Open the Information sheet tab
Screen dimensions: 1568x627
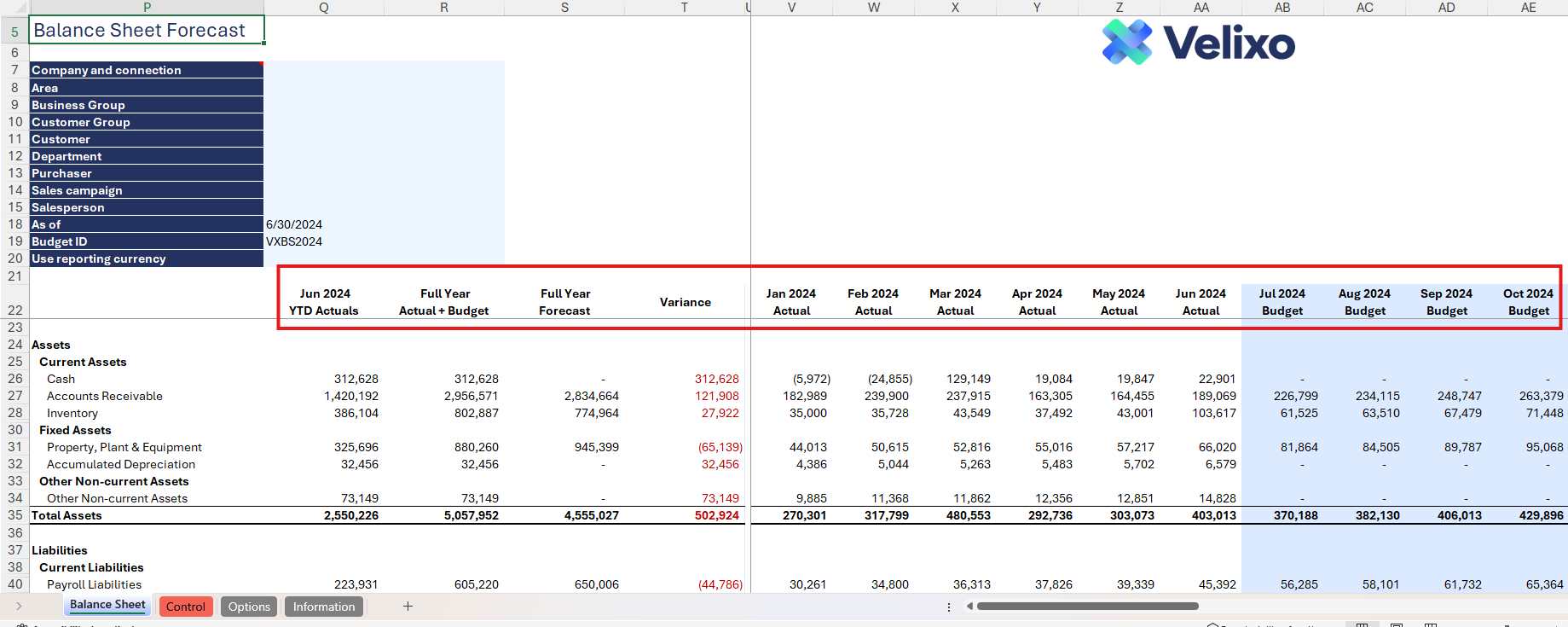pos(324,607)
